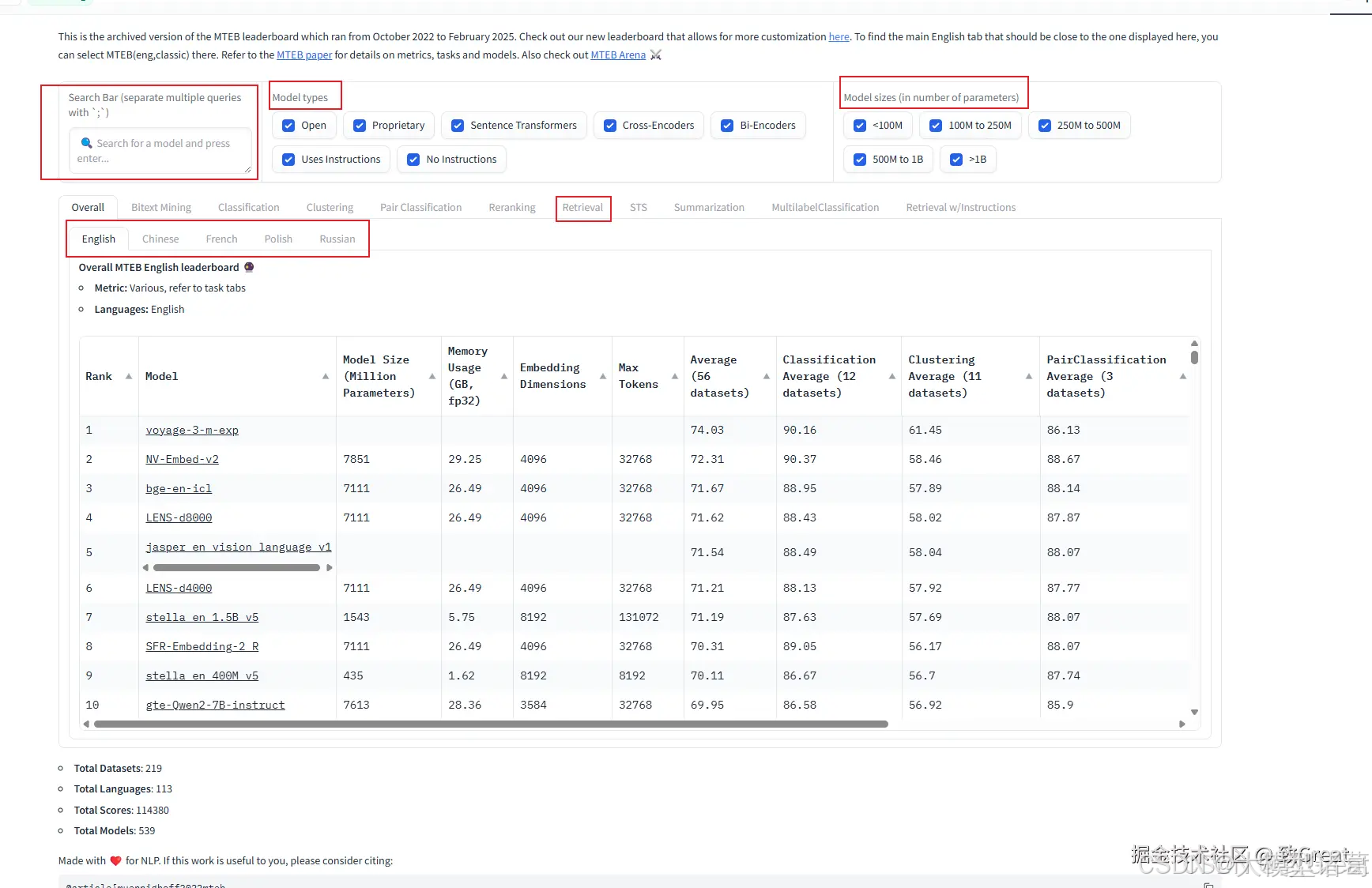Switch to French language tab
Viewport: 1372px width, 888px height.
[x=221, y=239]
